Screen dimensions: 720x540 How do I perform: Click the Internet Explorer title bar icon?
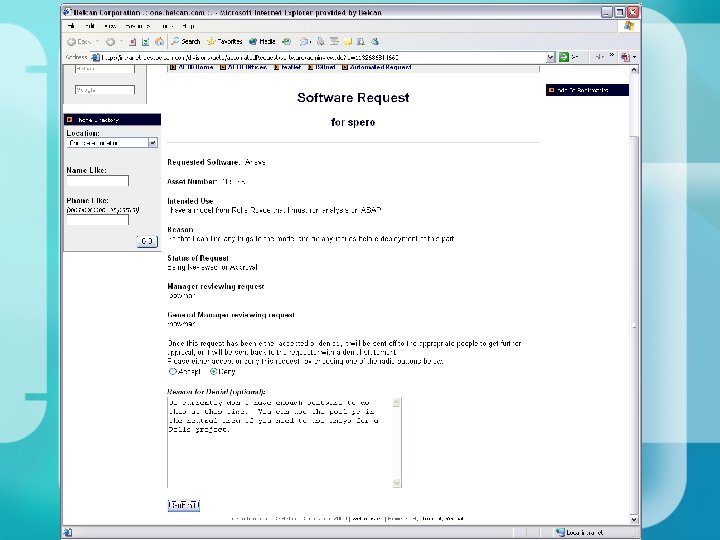[x=68, y=12]
